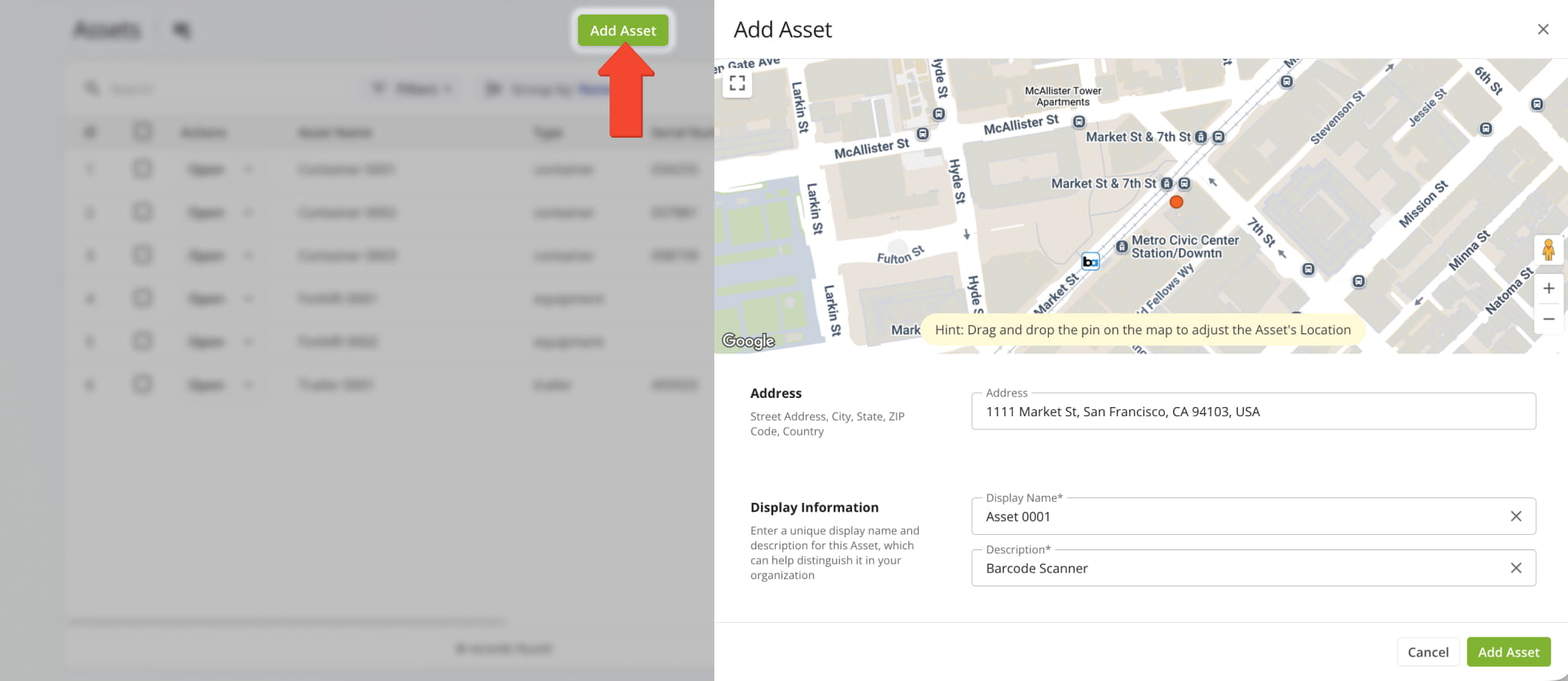Tick the checkbox for row Container 0001
This screenshot has width=1568, height=681.
click(x=142, y=168)
